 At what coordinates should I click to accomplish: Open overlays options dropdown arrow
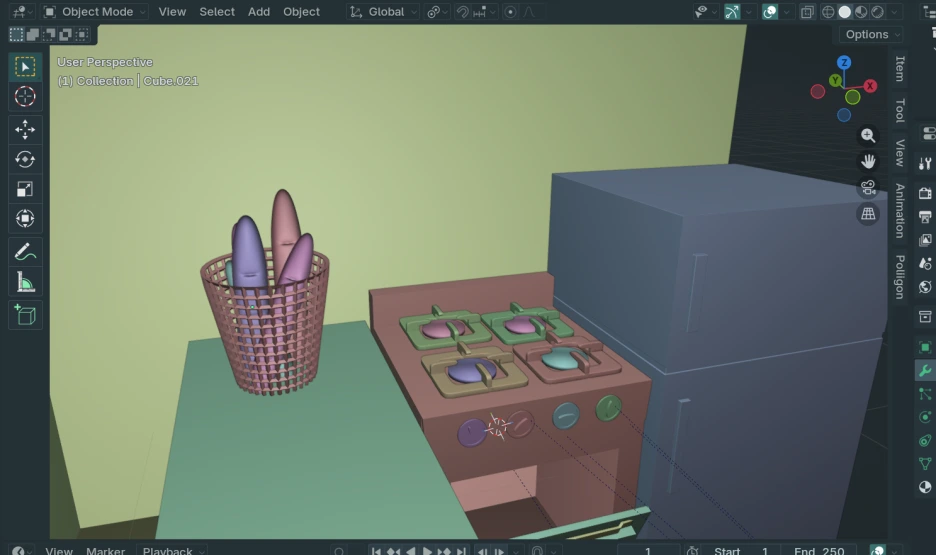point(786,12)
